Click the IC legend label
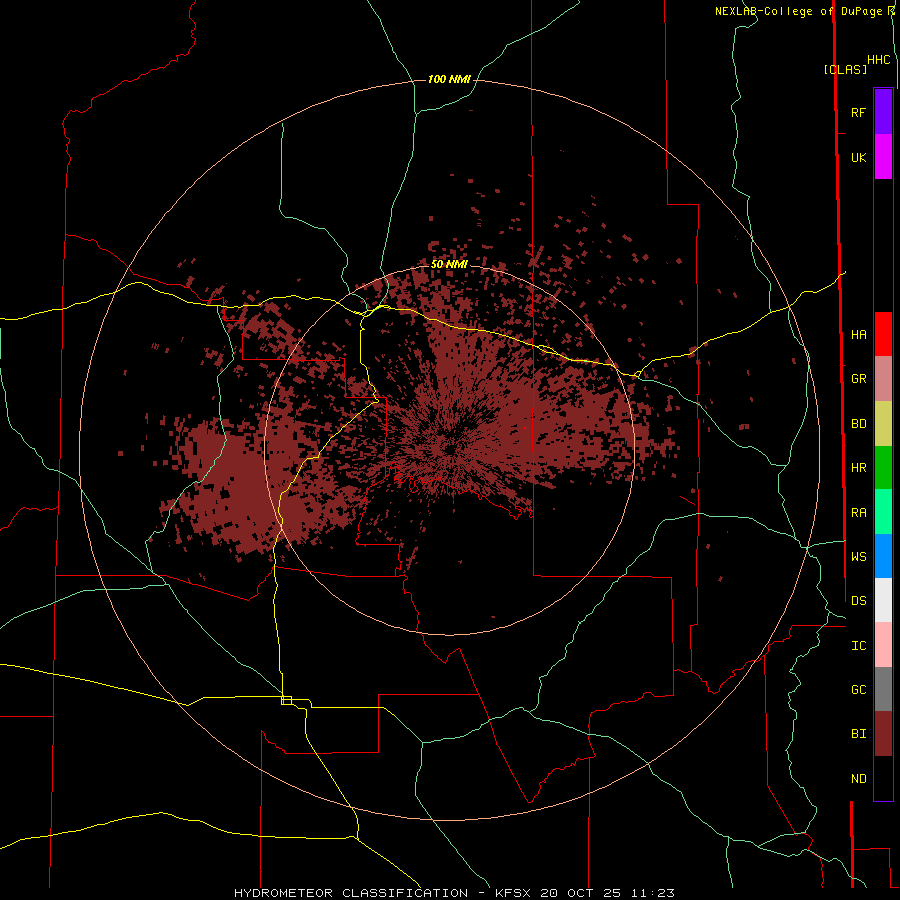The height and width of the screenshot is (900, 900). [x=858, y=646]
